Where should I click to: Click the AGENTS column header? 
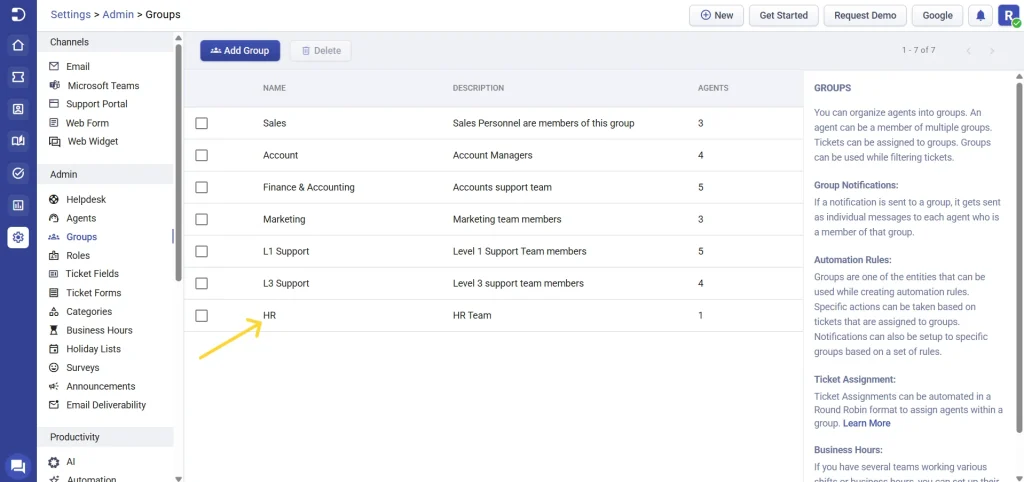point(713,88)
